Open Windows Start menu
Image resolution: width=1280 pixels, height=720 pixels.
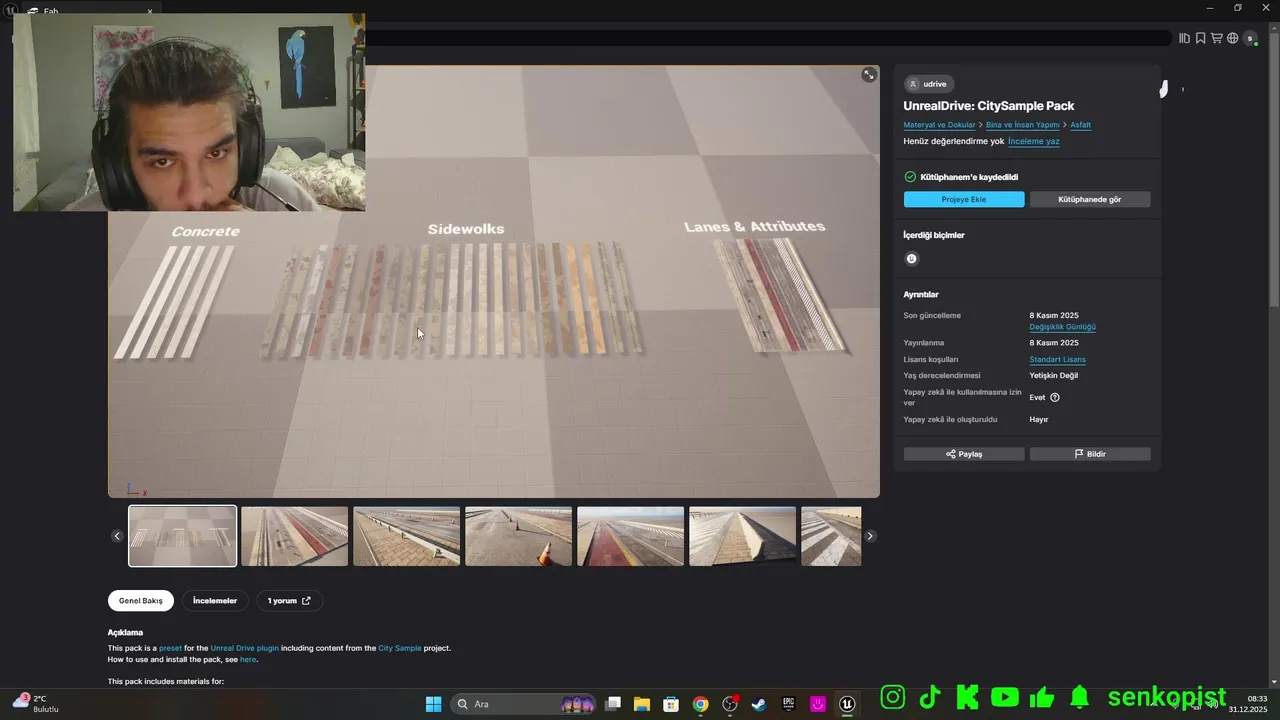(x=433, y=704)
